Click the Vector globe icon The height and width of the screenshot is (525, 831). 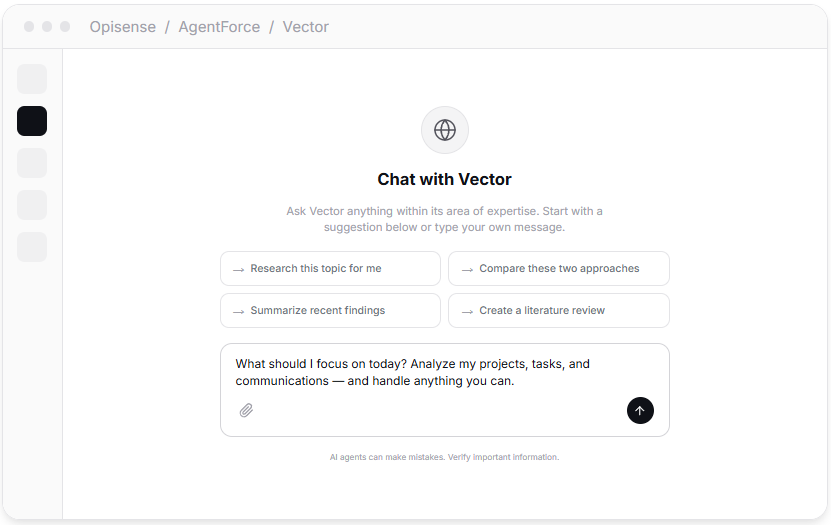point(445,130)
